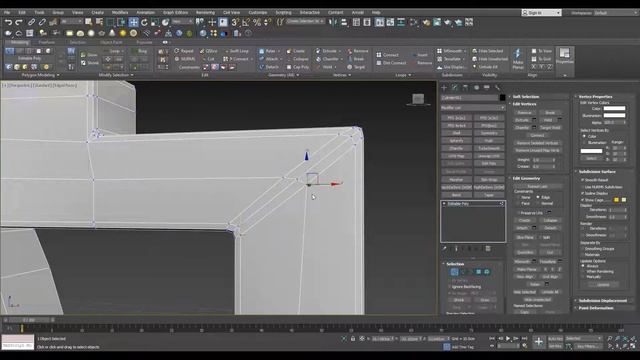Enable Use NURMS Subdivision checkbox
The image size is (640, 360).
click(x=582, y=187)
